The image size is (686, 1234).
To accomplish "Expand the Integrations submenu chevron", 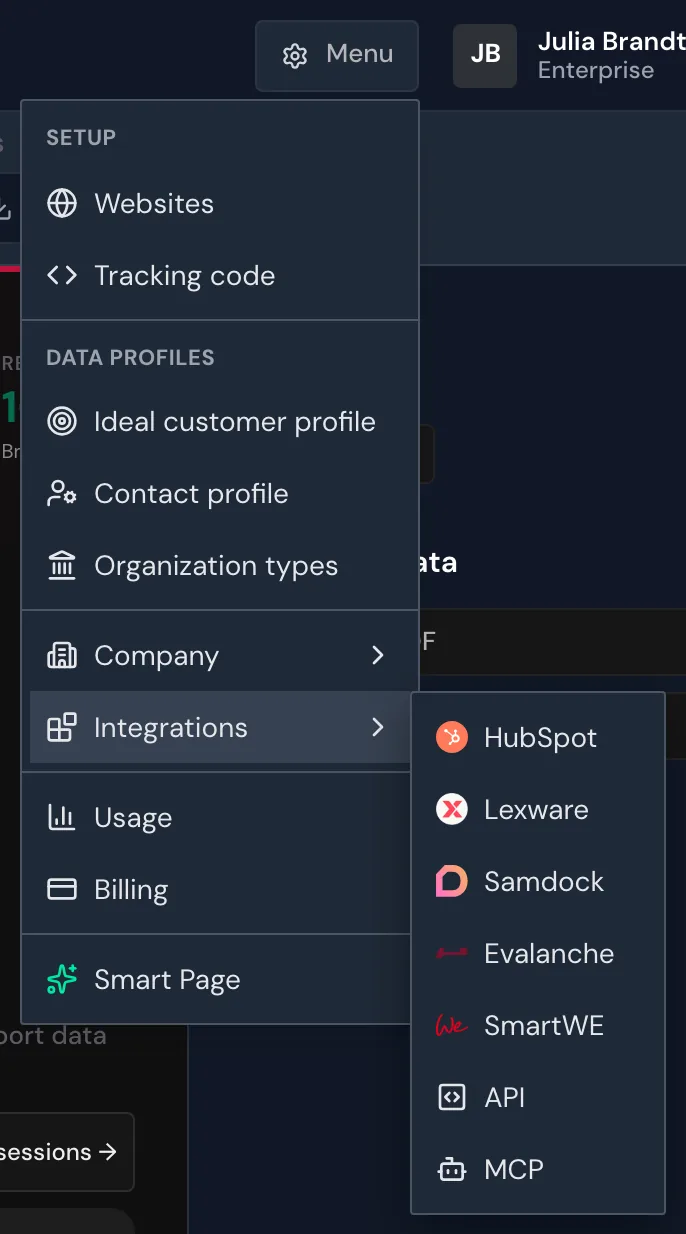I will [x=378, y=728].
